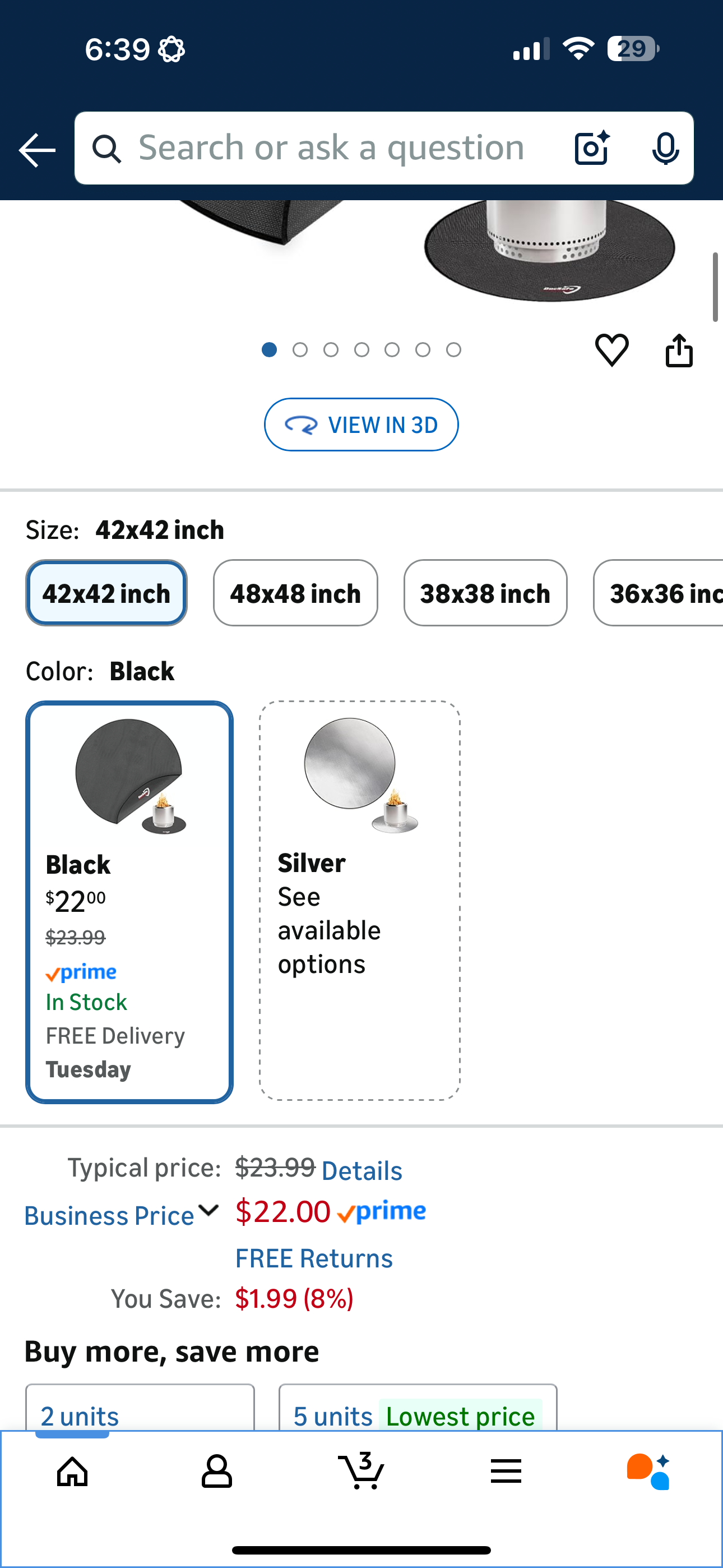Image resolution: width=723 pixels, height=1568 pixels.
Task: Open the typical price Details link
Action: (361, 1170)
